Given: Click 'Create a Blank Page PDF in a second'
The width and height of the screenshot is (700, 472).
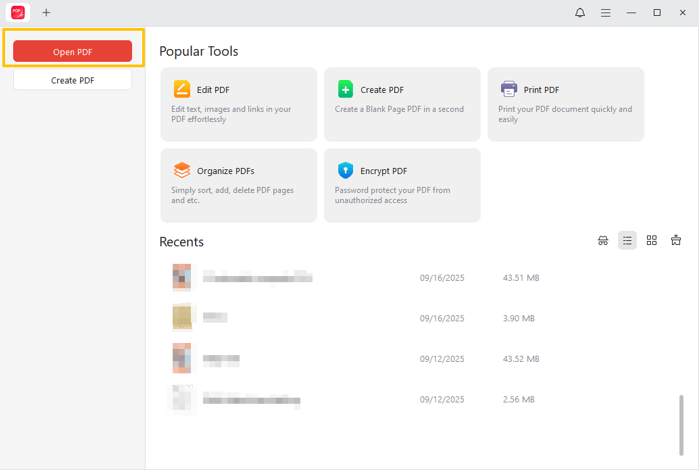Looking at the screenshot, I should [399, 109].
